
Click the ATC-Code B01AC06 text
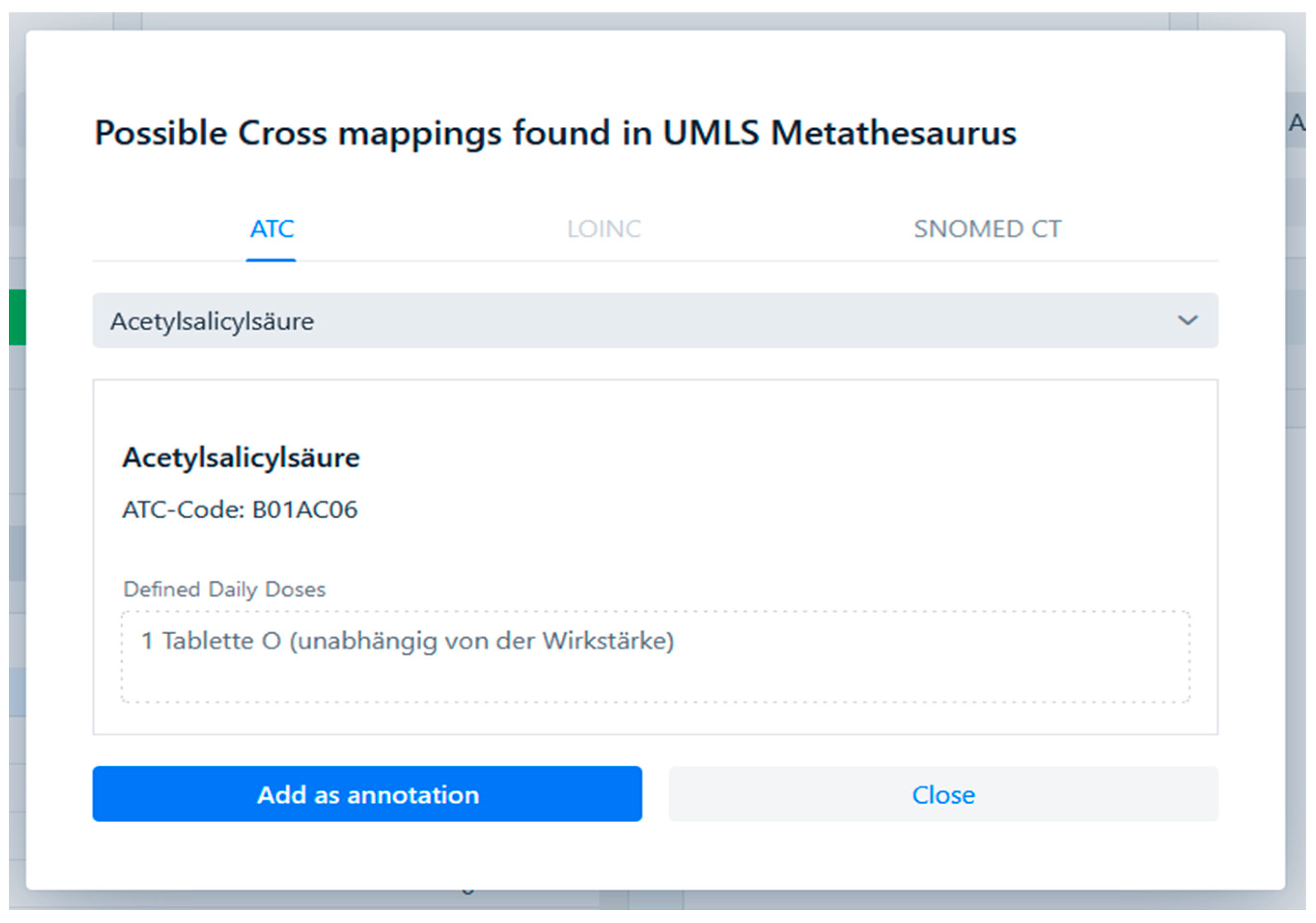pyautogui.click(x=240, y=510)
